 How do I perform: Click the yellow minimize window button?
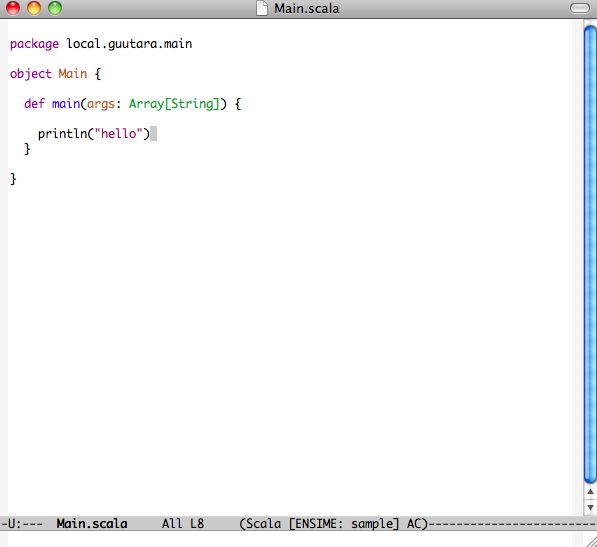(x=34, y=8)
